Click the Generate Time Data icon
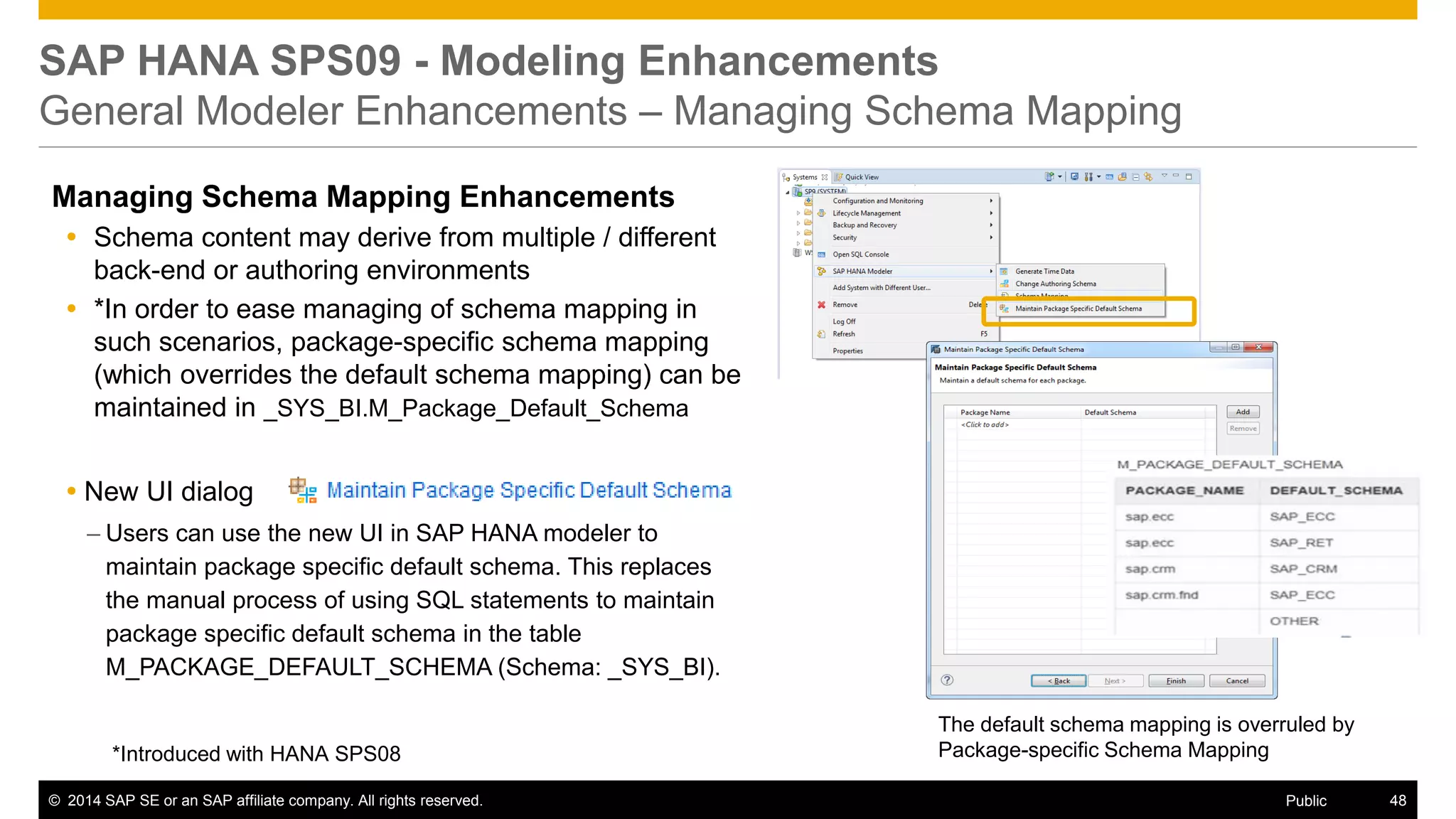 click(x=1005, y=272)
